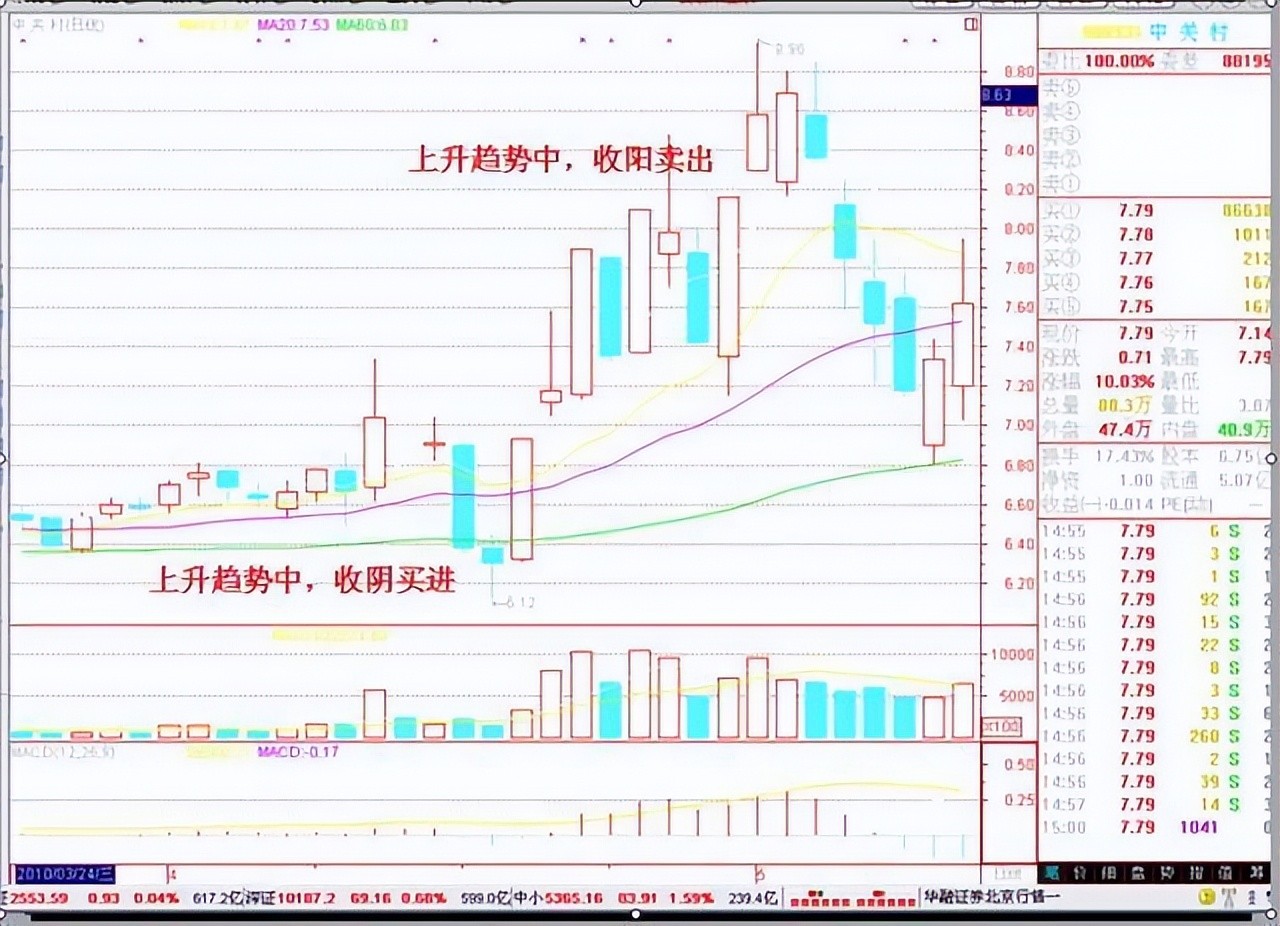Click the x100 volume unit box
The width and height of the screenshot is (1280, 926).
(998, 725)
